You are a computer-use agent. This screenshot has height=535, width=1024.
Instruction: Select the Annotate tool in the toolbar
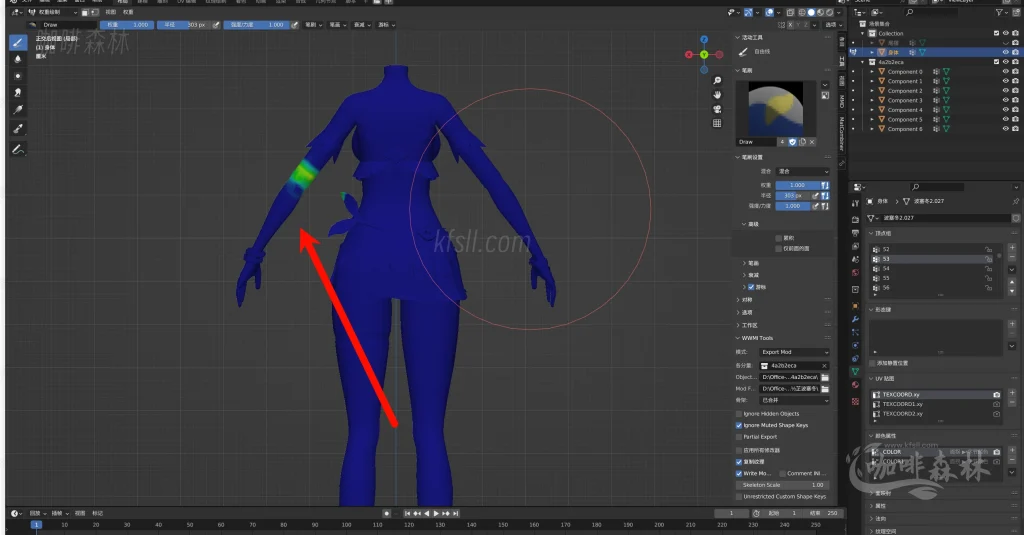pyautogui.click(x=18, y=150)
